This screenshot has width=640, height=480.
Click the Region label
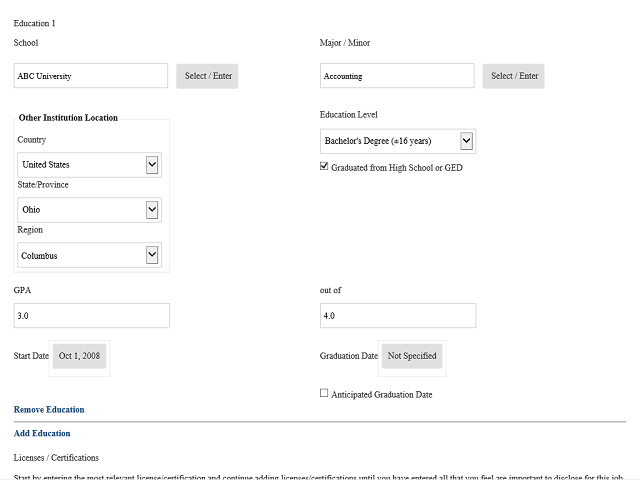point(30,229)
